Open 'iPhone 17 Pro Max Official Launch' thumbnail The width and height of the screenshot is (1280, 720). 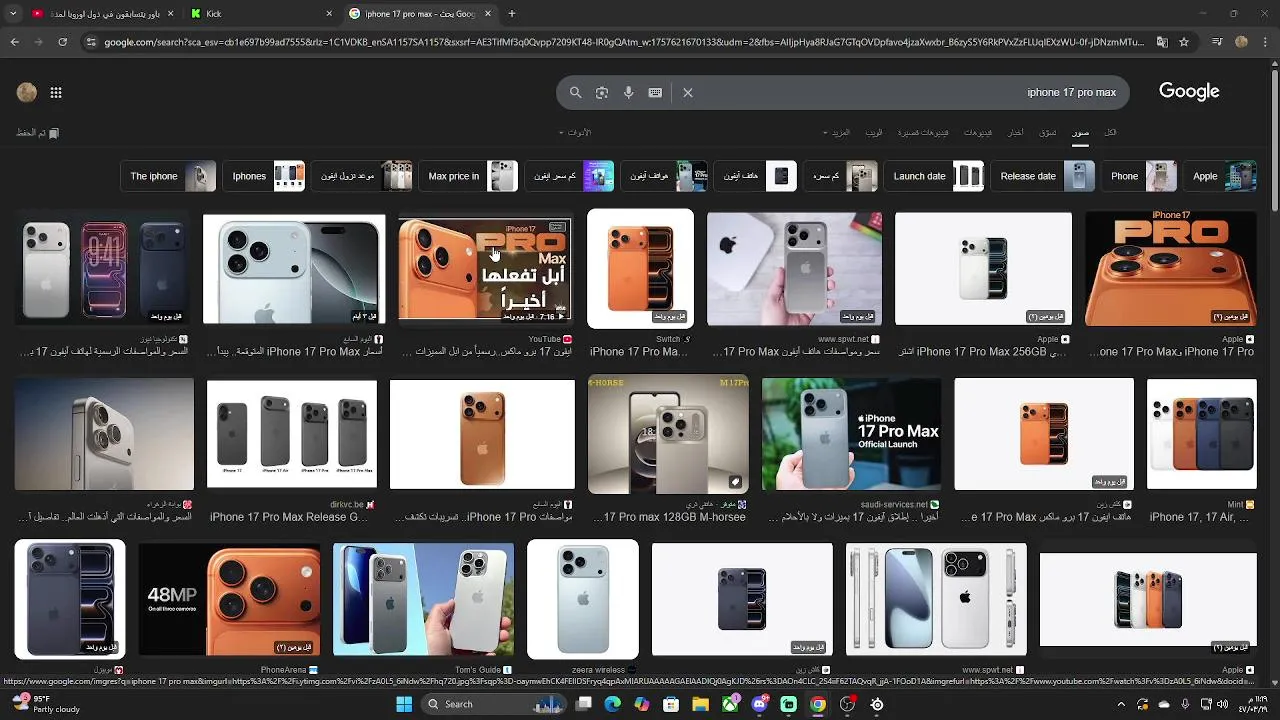point(851,434)
